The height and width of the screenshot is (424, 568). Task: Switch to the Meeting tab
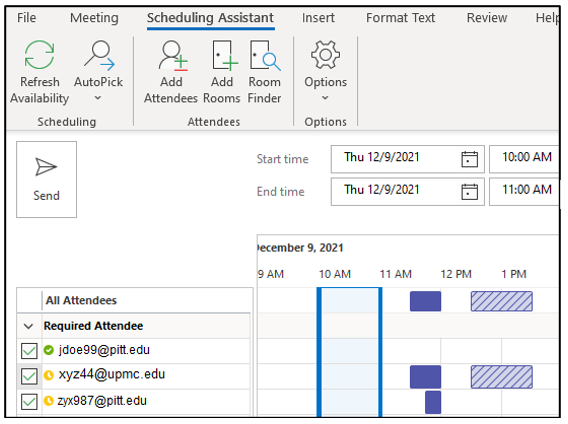point(94,18)
